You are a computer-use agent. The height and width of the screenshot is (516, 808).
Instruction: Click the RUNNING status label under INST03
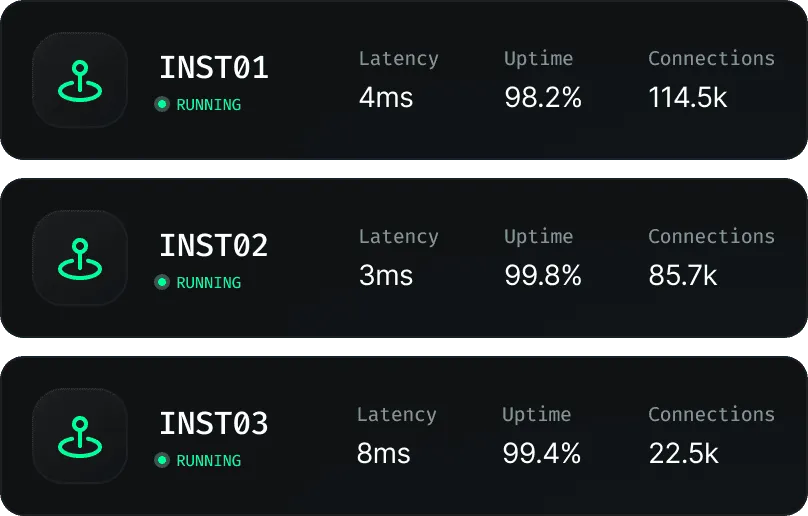coord(208,460)
